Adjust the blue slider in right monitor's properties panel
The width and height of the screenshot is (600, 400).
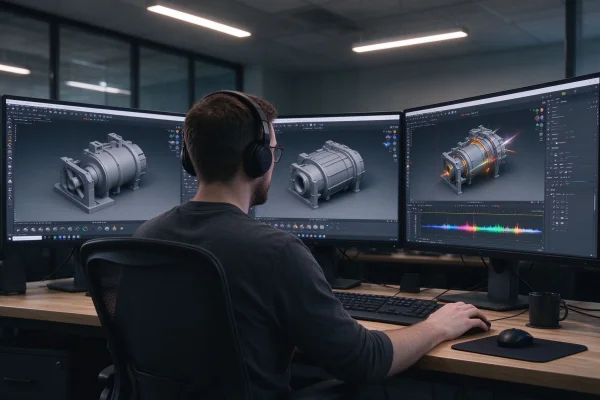579,181
